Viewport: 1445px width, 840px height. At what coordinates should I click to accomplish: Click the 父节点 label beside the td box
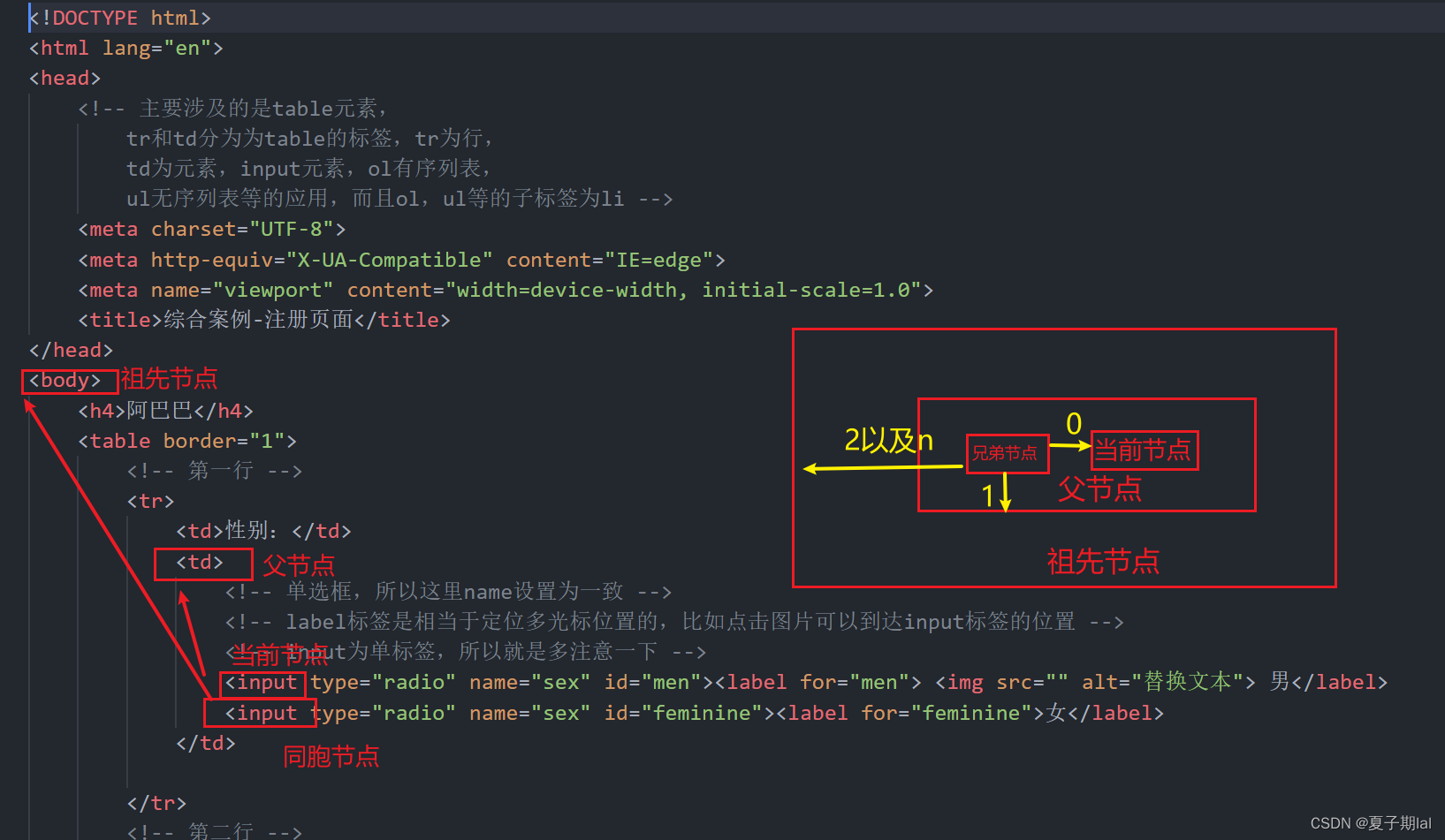(299, 564)
